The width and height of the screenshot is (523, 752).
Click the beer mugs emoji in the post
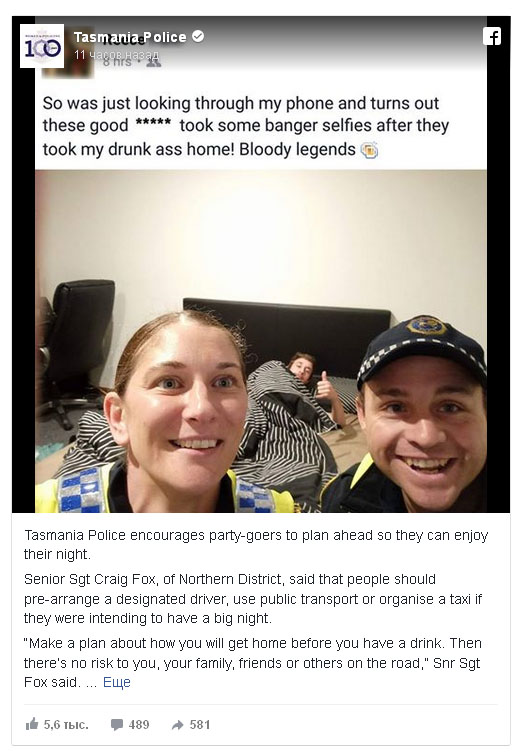[369, 150]
